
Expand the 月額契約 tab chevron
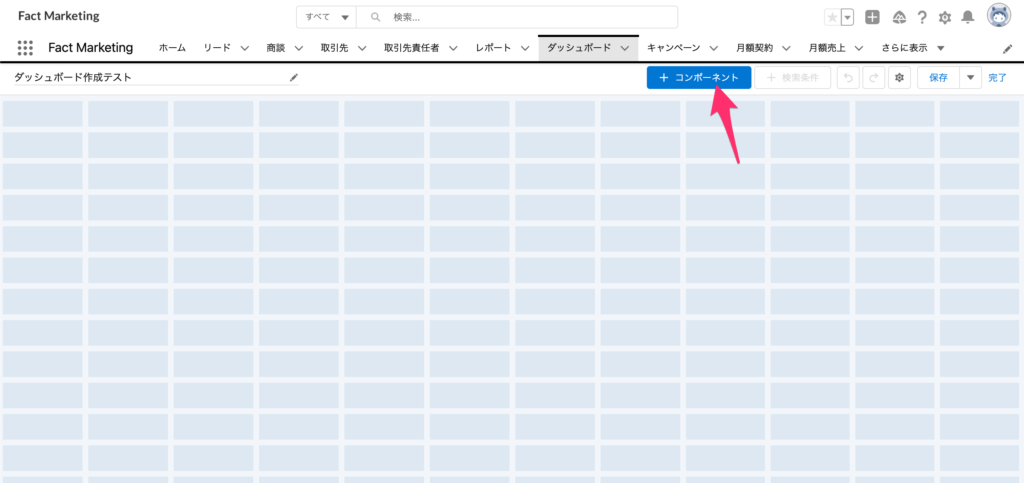(x=786, y=48)
